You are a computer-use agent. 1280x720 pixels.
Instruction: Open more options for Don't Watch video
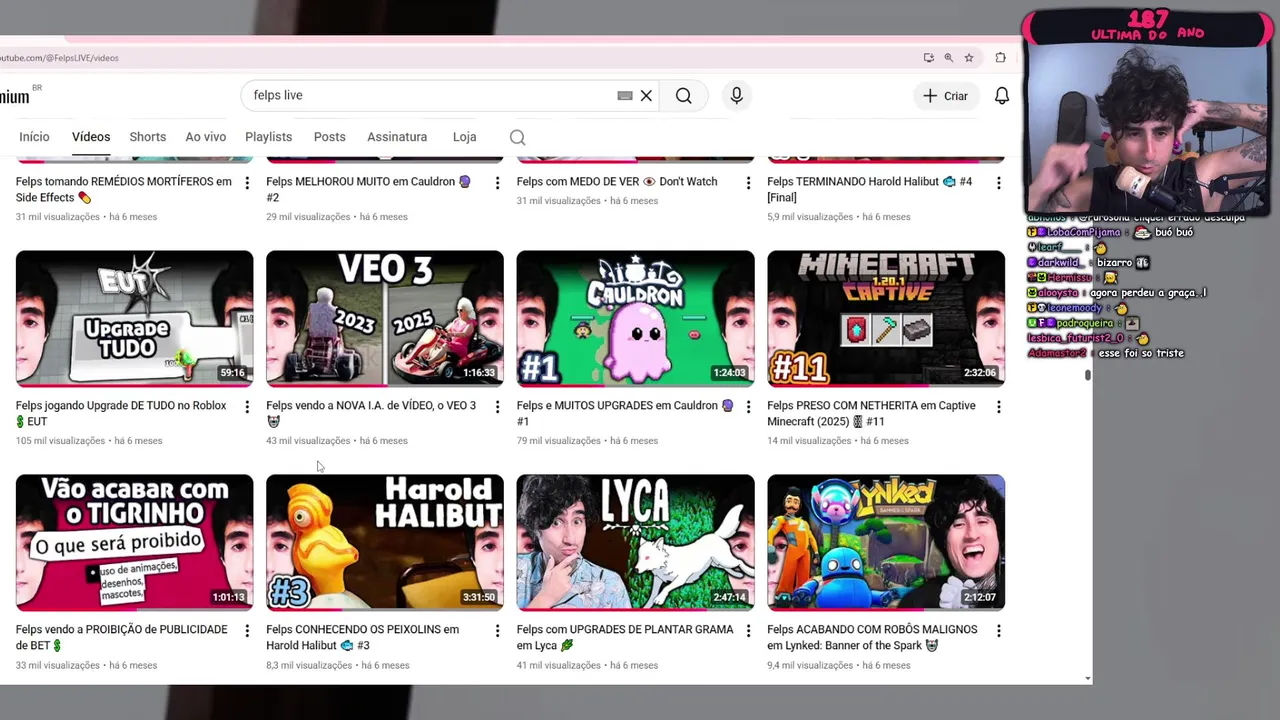[748, 183]
